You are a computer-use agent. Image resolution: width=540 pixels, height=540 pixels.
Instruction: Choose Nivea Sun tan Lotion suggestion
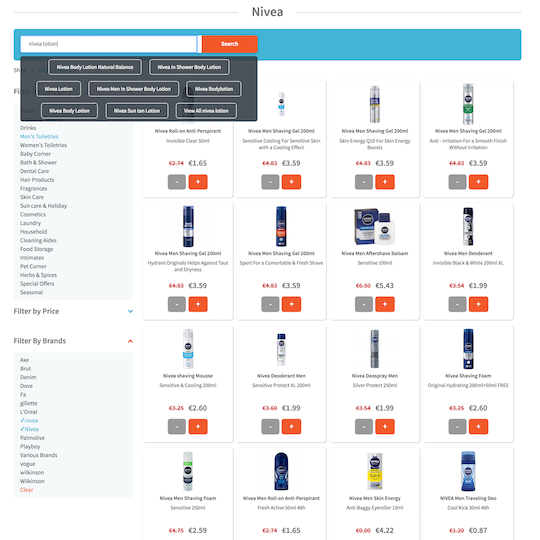point(137,111)
